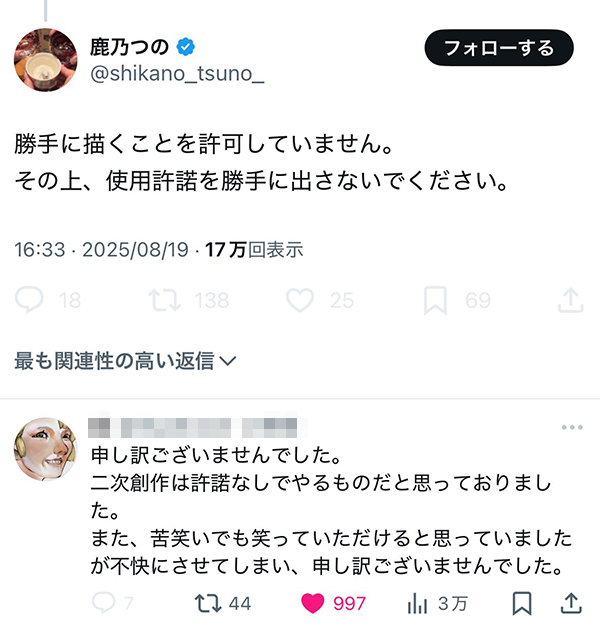Click the 鹿乃つの display name
600x635 pixels.
coord(129,47)
